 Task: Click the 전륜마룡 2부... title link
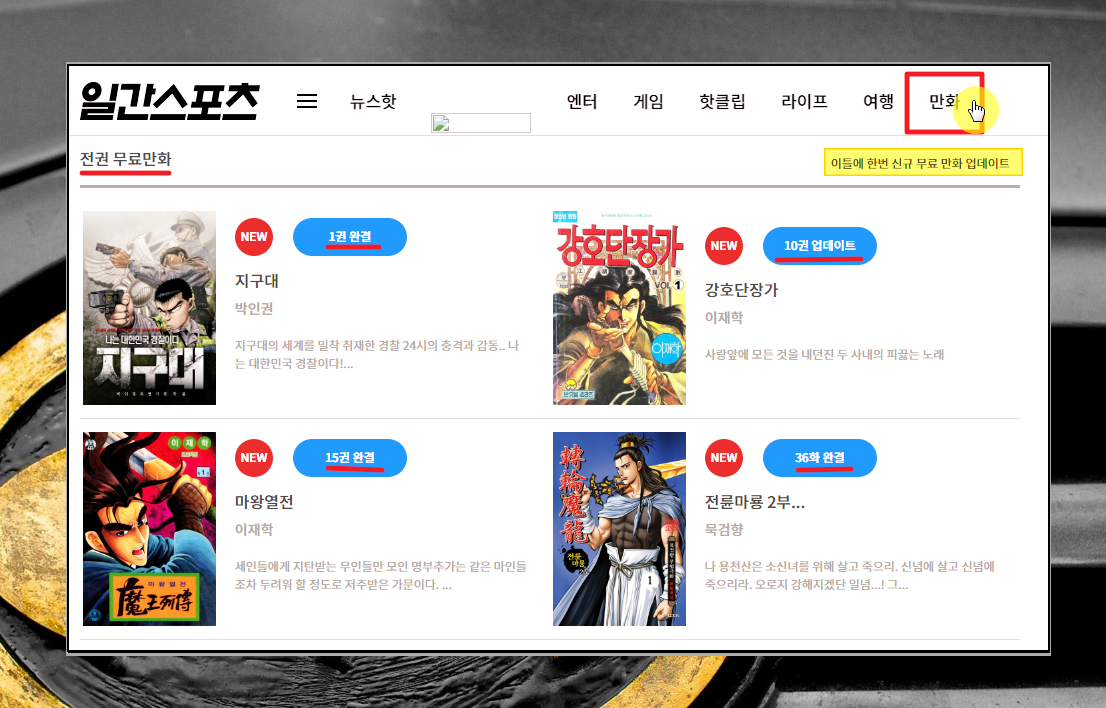pyautogui.click(x=755, y=502)
